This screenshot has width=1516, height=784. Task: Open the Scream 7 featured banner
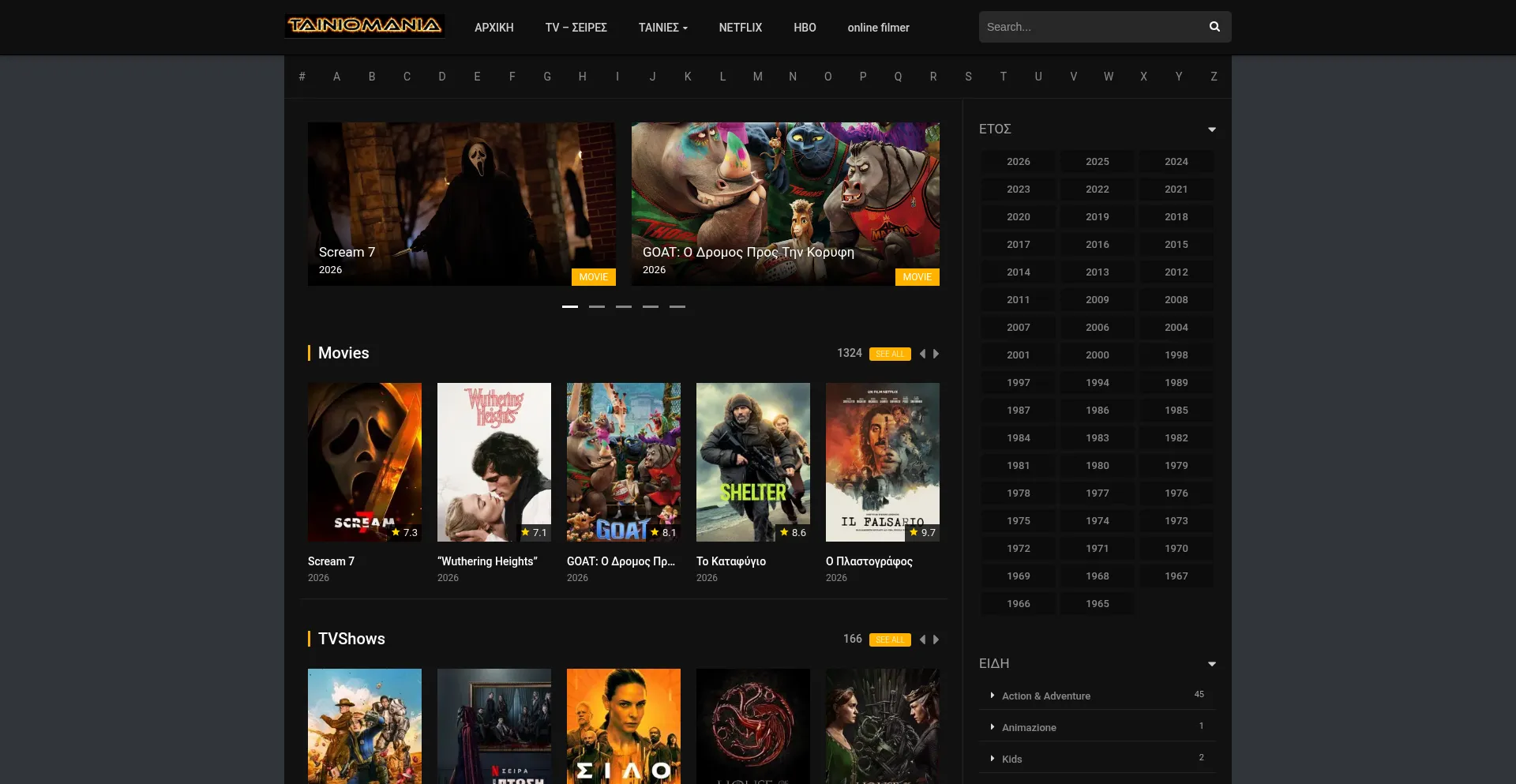pos(462,204)
